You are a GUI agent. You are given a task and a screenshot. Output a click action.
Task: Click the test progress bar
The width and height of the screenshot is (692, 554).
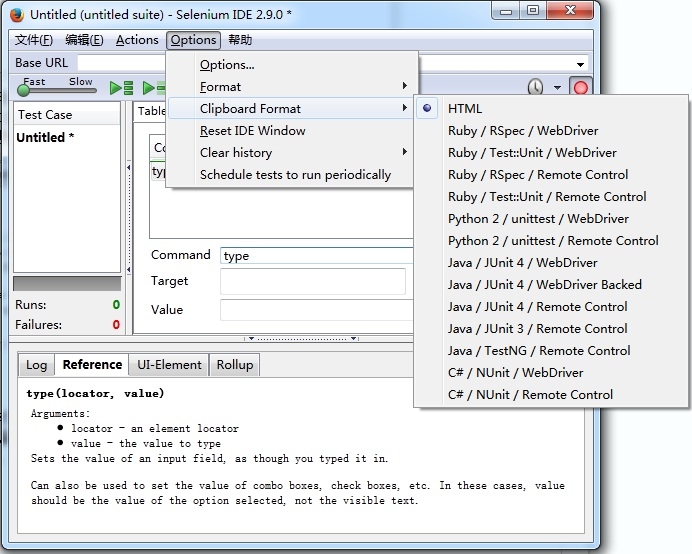click(x=67, y=283)
